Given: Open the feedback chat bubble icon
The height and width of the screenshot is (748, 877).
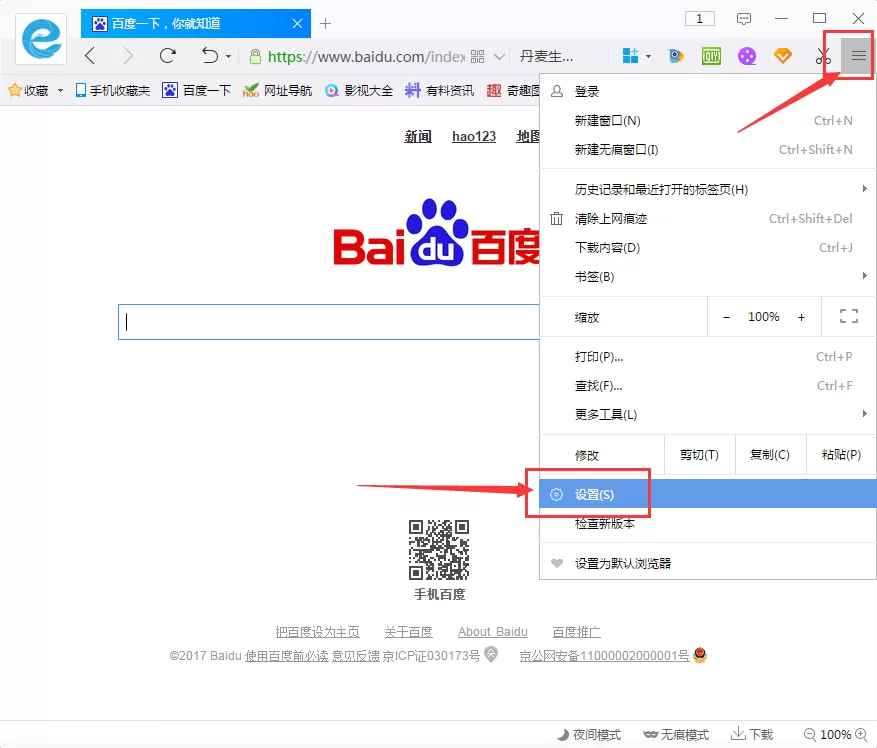Looking at the screenshot, I should coord(743,19).
